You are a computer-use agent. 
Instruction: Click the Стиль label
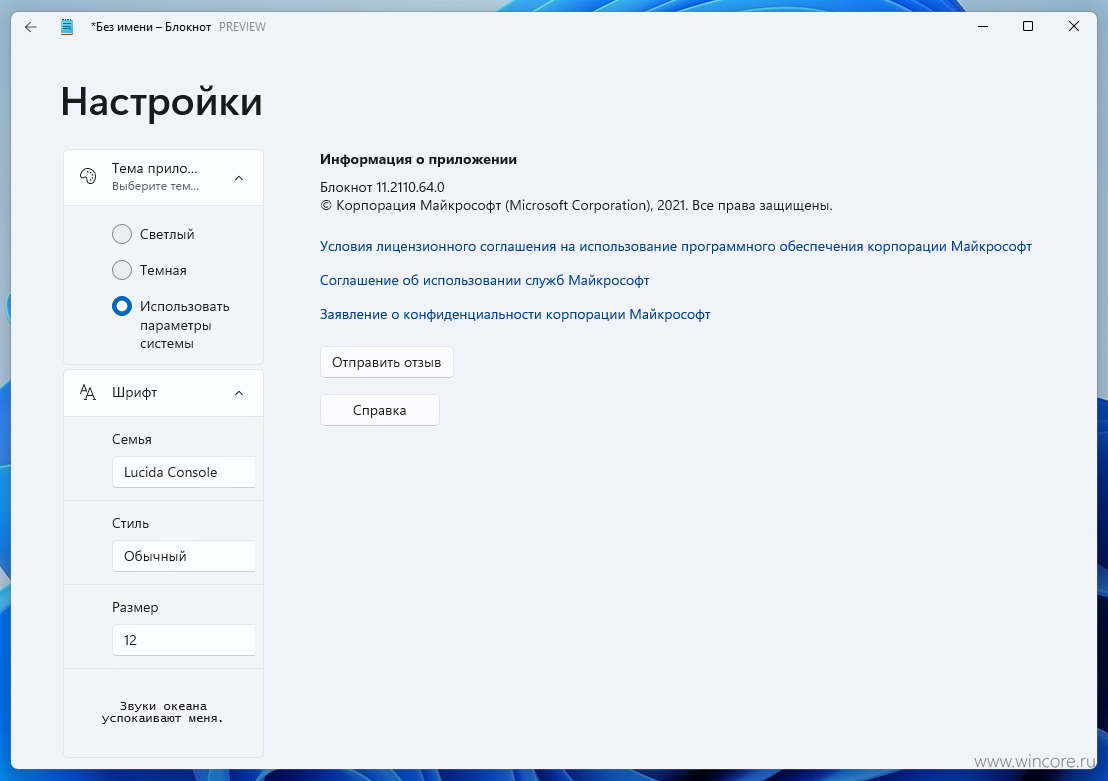tap(130, 524)
